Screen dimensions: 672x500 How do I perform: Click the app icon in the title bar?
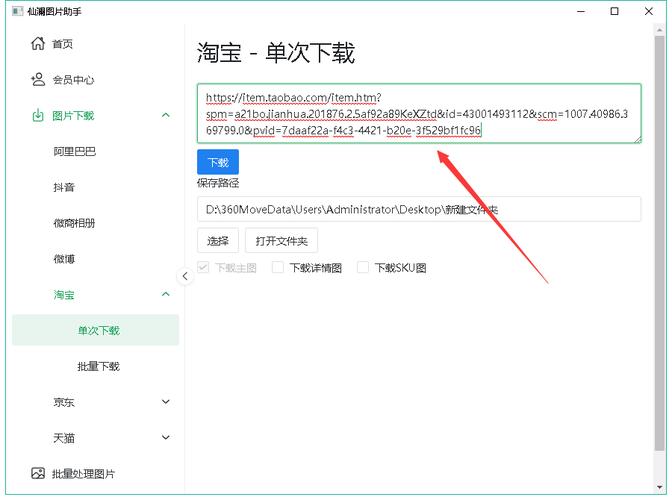(x=17, y=11)
